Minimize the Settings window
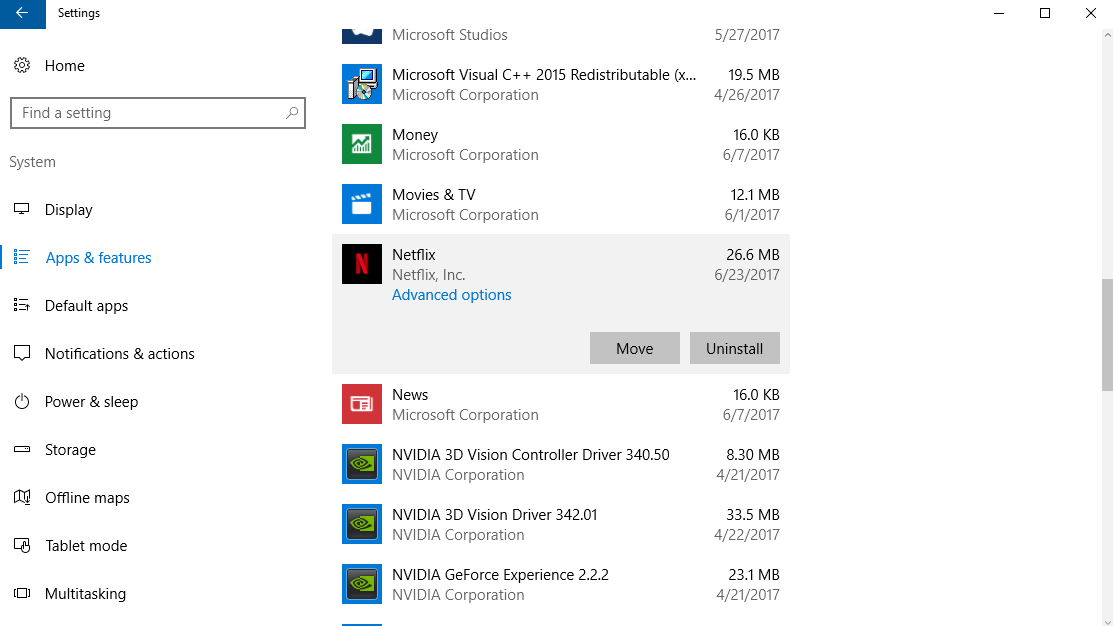Image resolution: width=1113 pixels, height=626 pixels. tap(999, 13)
